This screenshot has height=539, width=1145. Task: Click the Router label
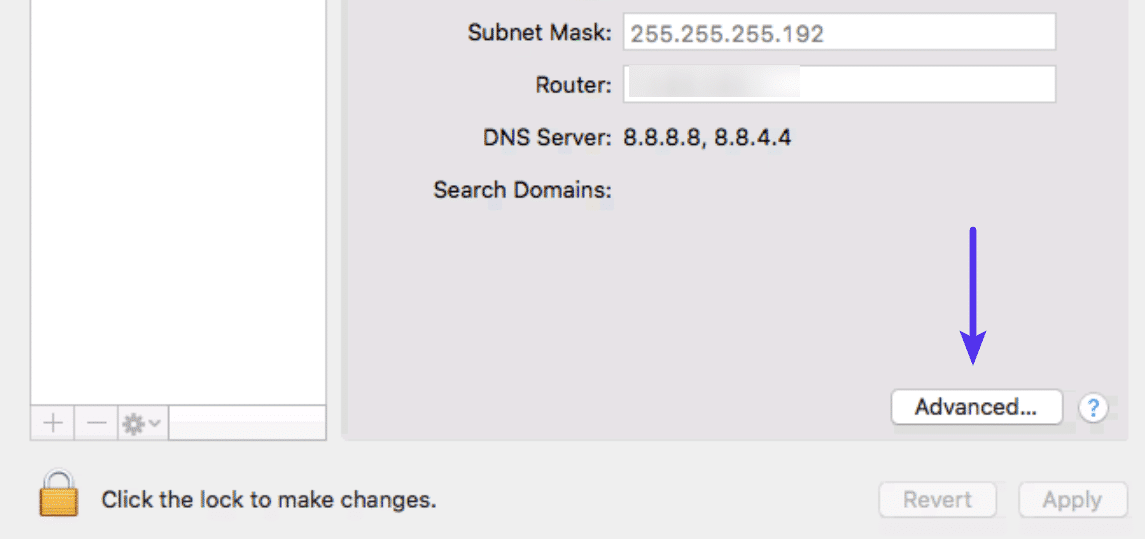(x=573, y=85)
